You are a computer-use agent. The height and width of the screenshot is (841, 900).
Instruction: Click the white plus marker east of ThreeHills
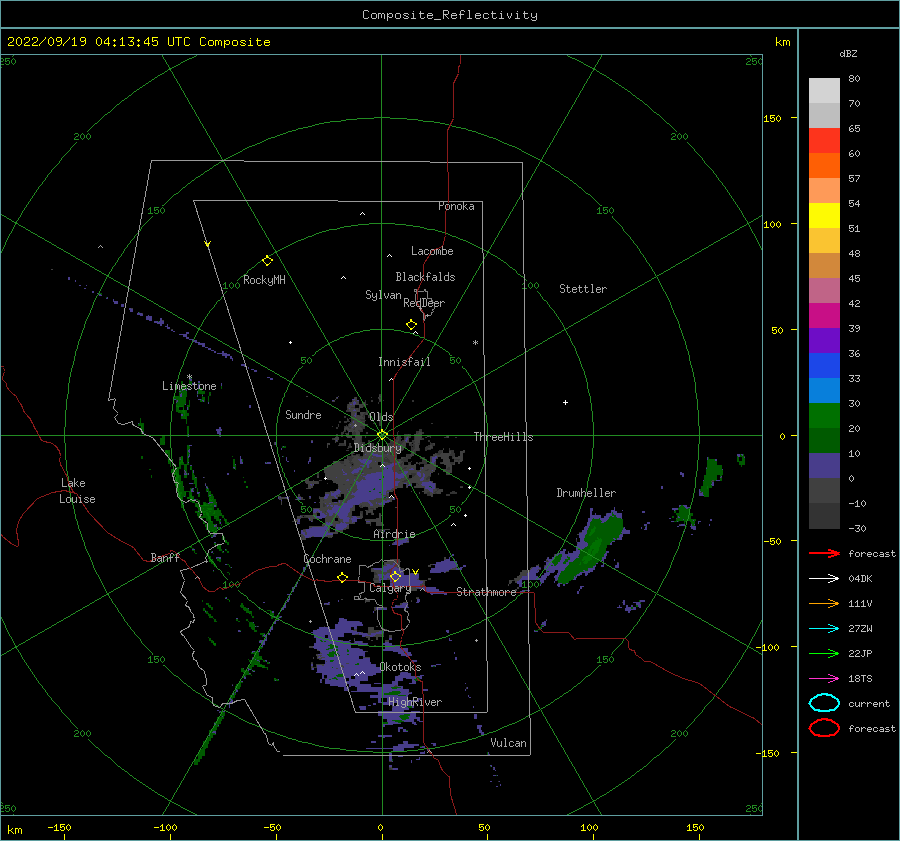coord(565,402)
